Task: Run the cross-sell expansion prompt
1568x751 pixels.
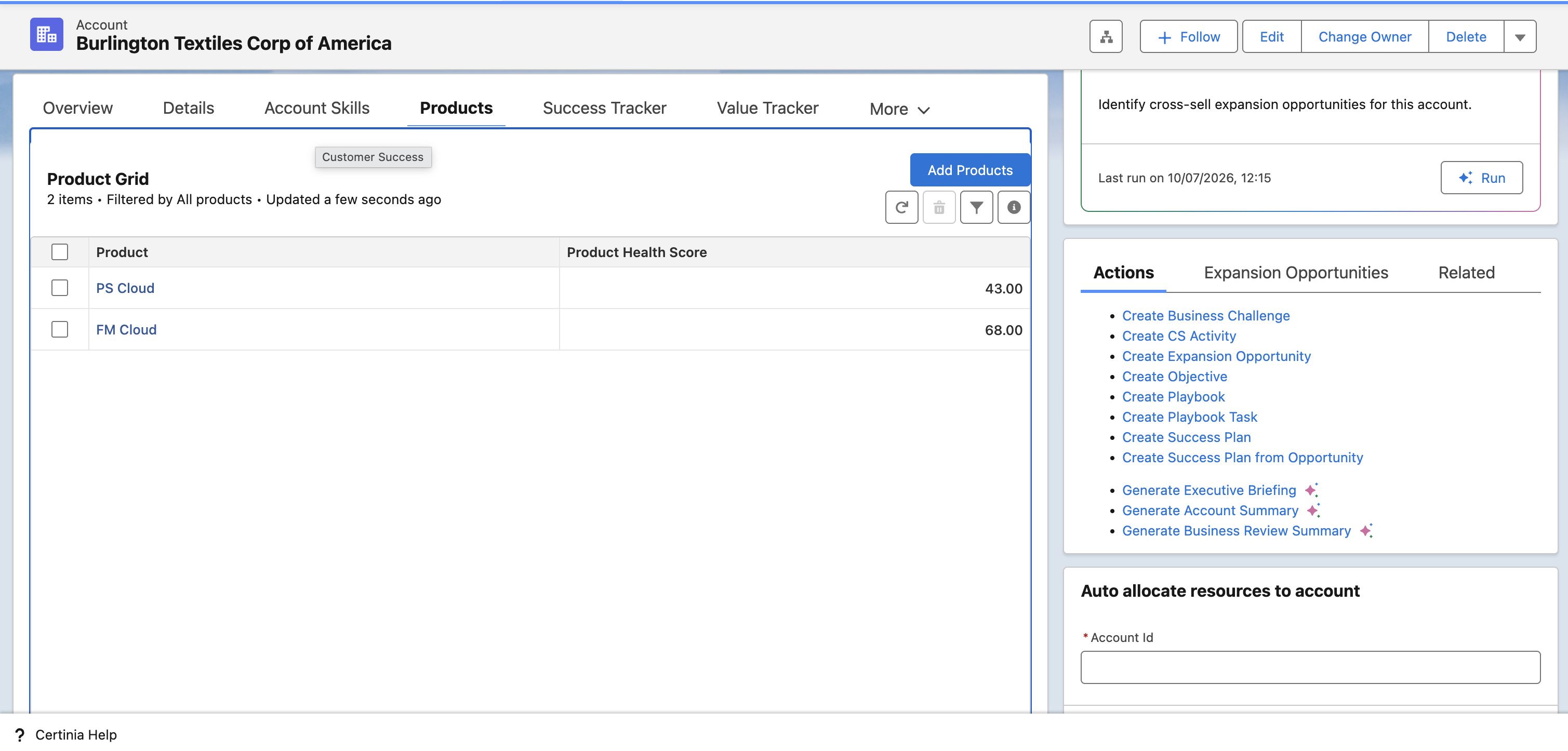Action: 1481,178
